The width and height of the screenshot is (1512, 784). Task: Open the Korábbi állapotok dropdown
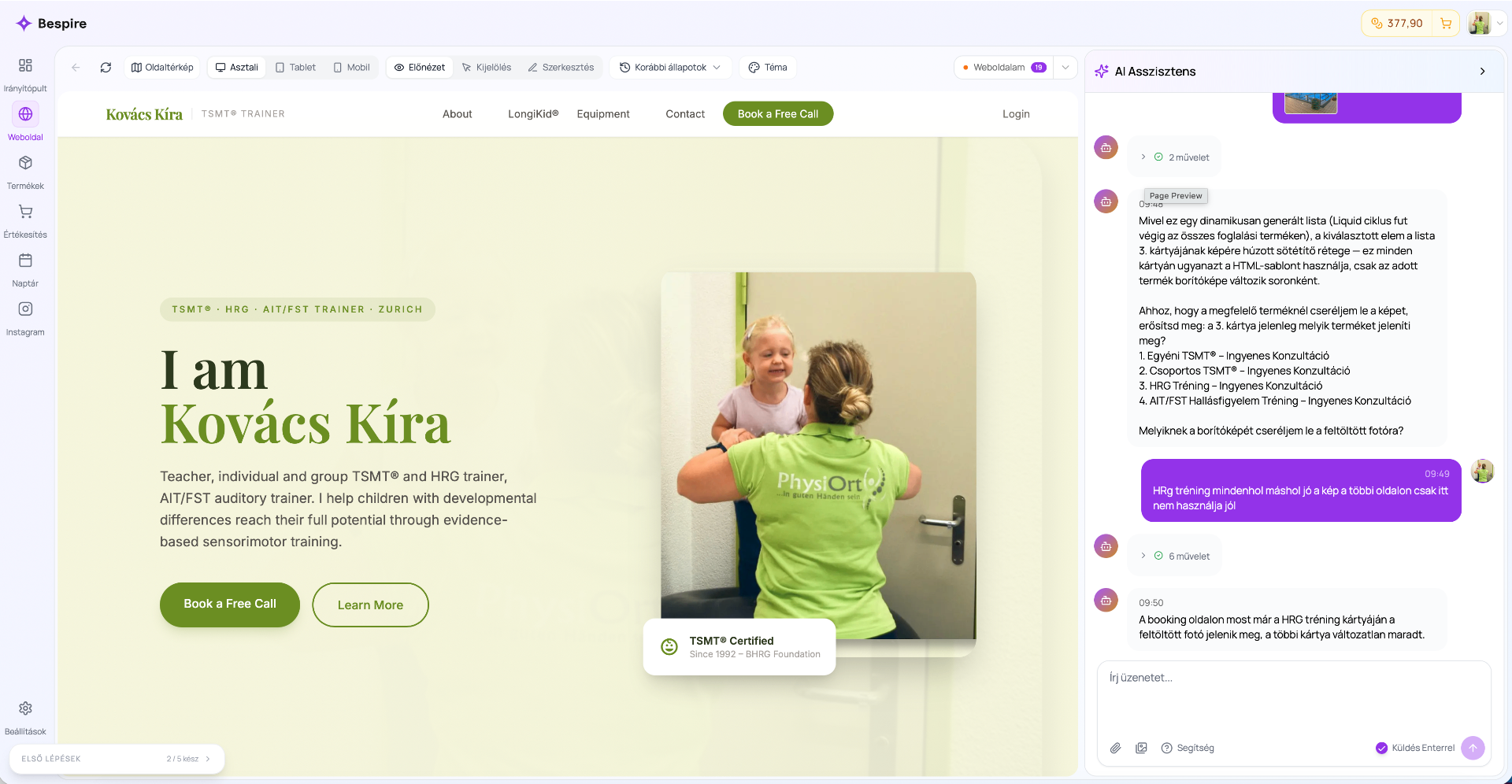pos(670,68)
